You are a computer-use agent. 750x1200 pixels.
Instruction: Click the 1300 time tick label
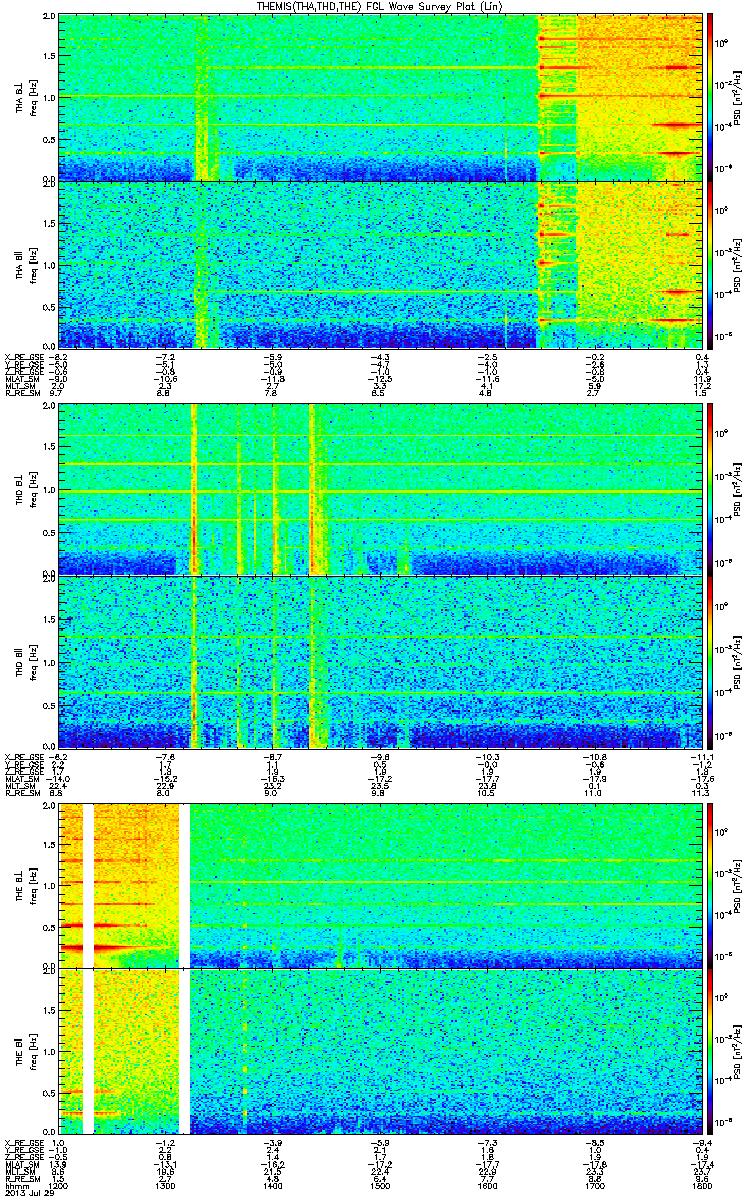tap(166, 1184)
